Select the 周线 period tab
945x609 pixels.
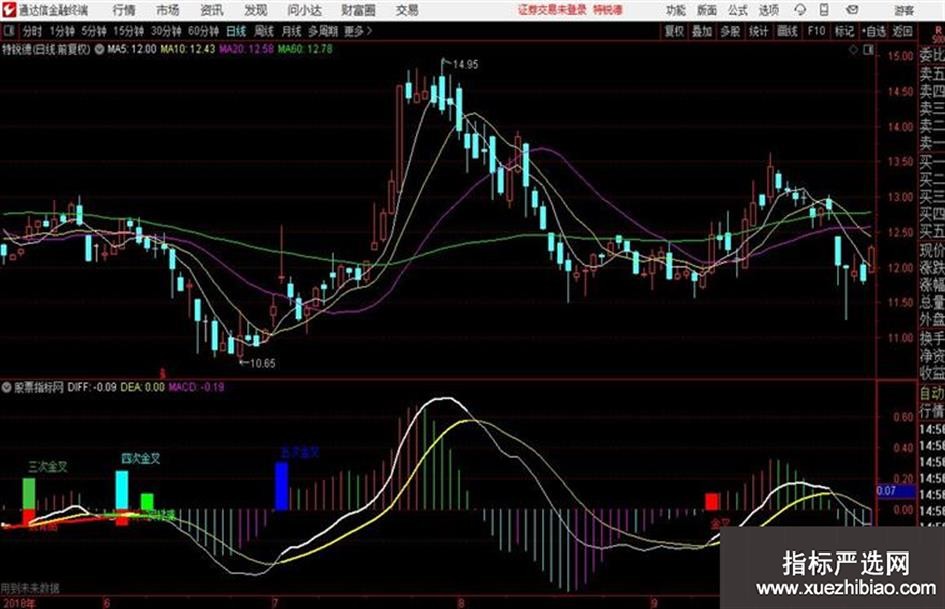[264, 31]
